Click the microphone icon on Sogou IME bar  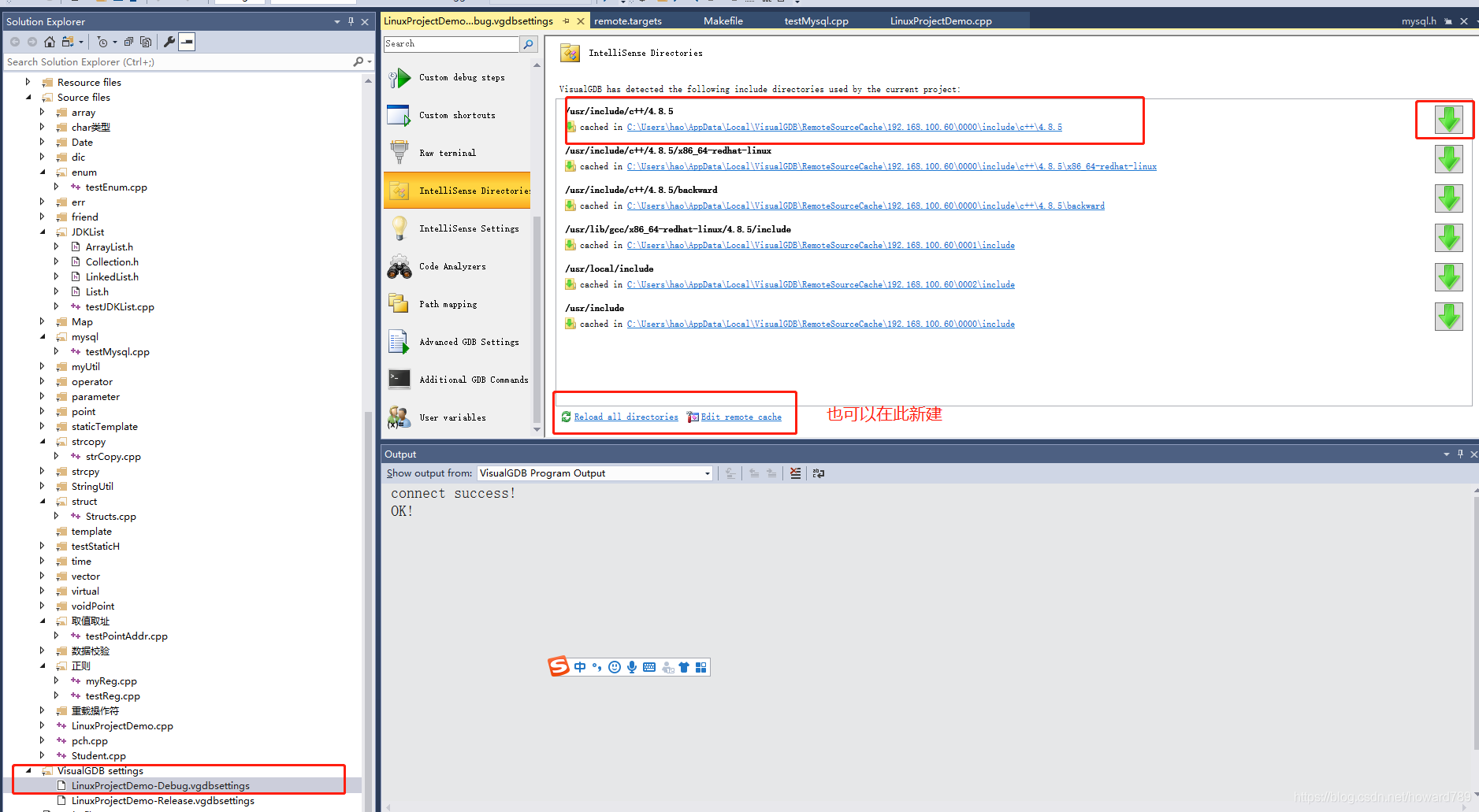pyautogui.click(x=632, y=667)
